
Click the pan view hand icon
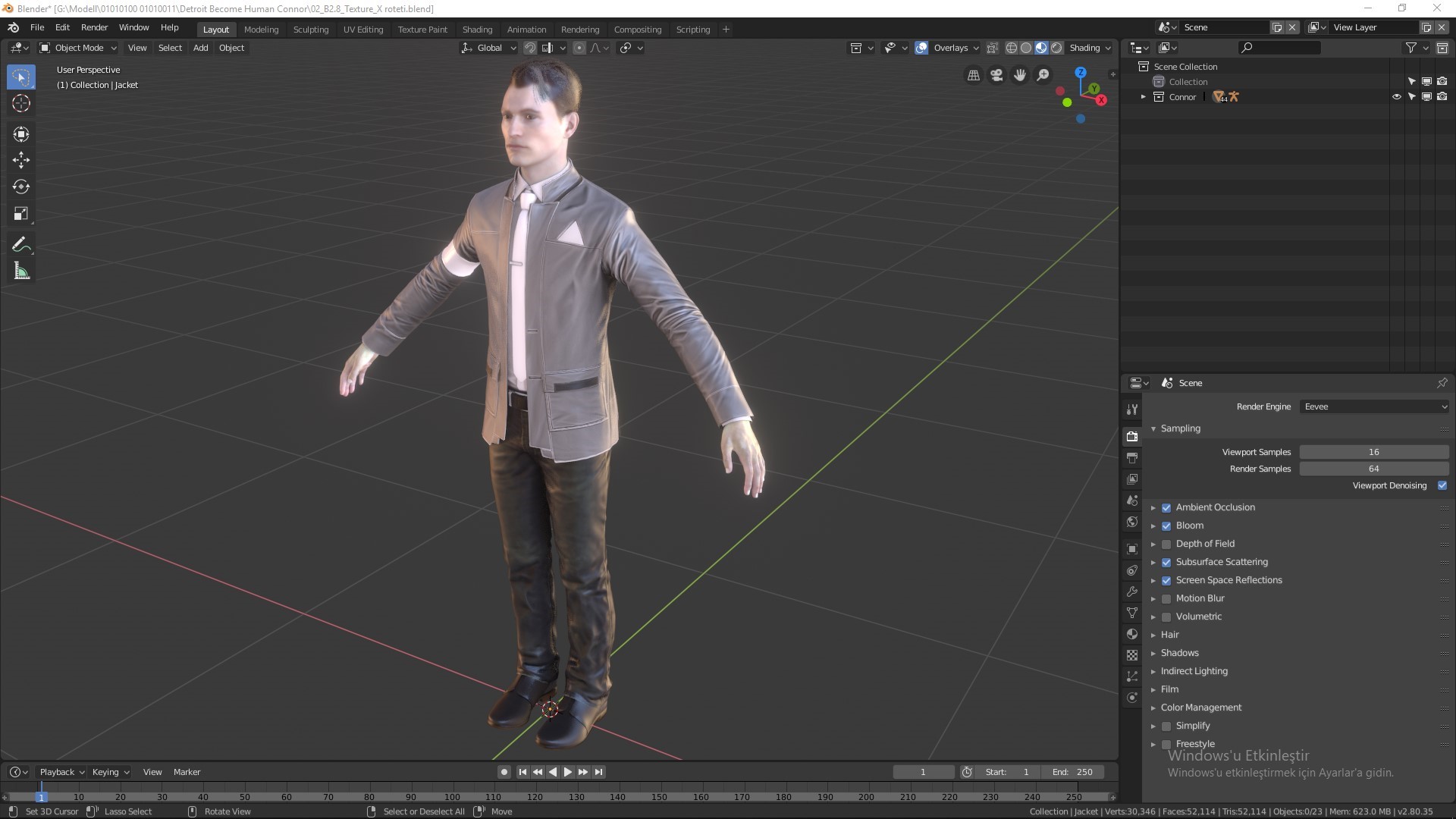click(1020, 75)
